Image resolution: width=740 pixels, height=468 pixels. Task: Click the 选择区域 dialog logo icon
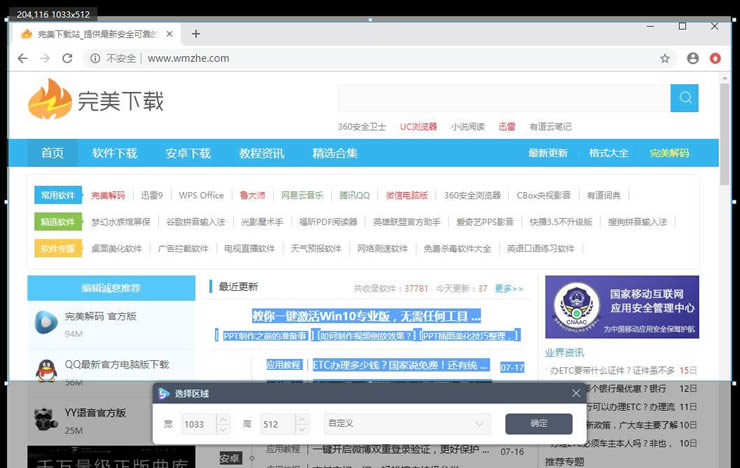[164, 393]
